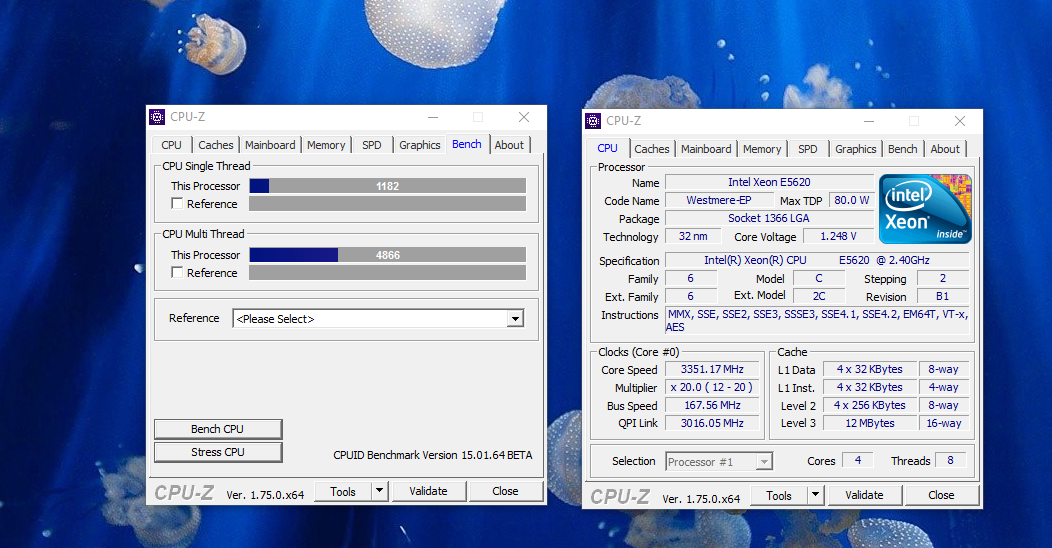
Task: Open the Reference <Please Select> dropdown
Action: pos(378,319)
